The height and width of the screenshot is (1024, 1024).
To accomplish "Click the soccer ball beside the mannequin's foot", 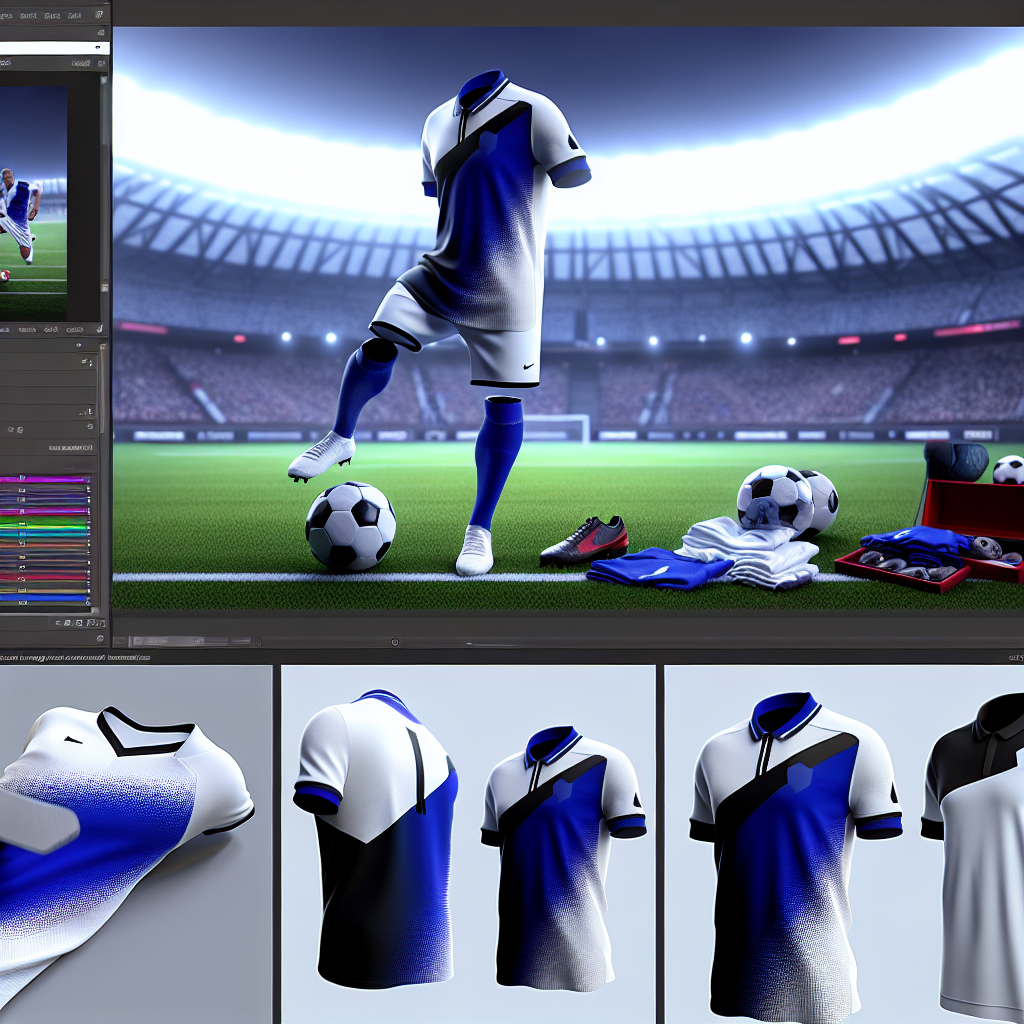I will pos(350,526).
